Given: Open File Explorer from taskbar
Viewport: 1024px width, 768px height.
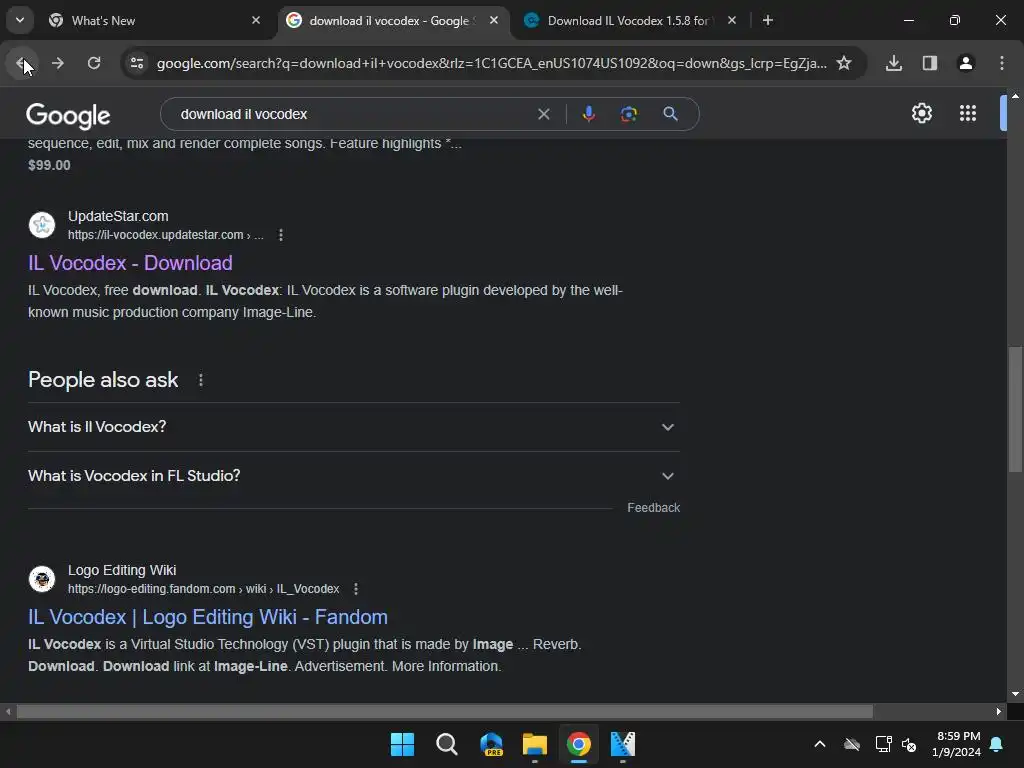Looking at the screenshot, I should coord(535,744).
